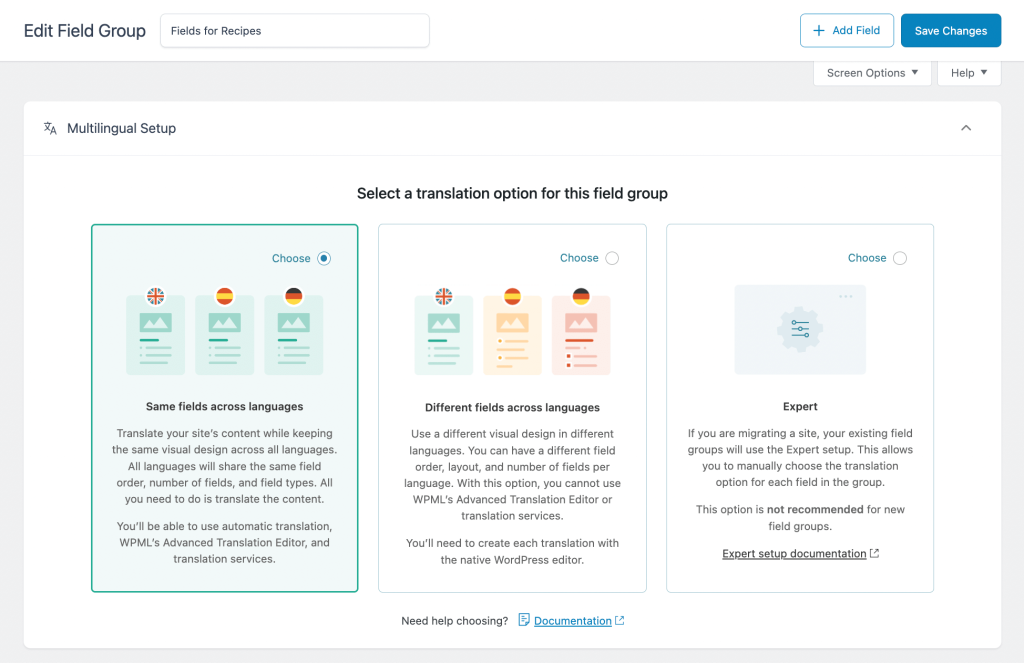Click the 'Different fields across languages' heading
1024x663 pixels.
[x=513, y=407]
